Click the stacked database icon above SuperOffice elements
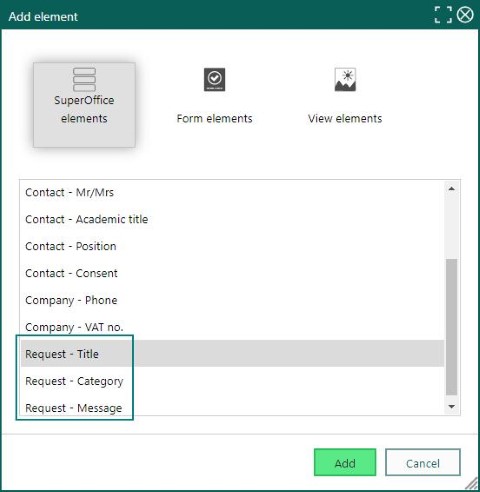The height and width of the screenshot is (492, 480). point(84,79)
